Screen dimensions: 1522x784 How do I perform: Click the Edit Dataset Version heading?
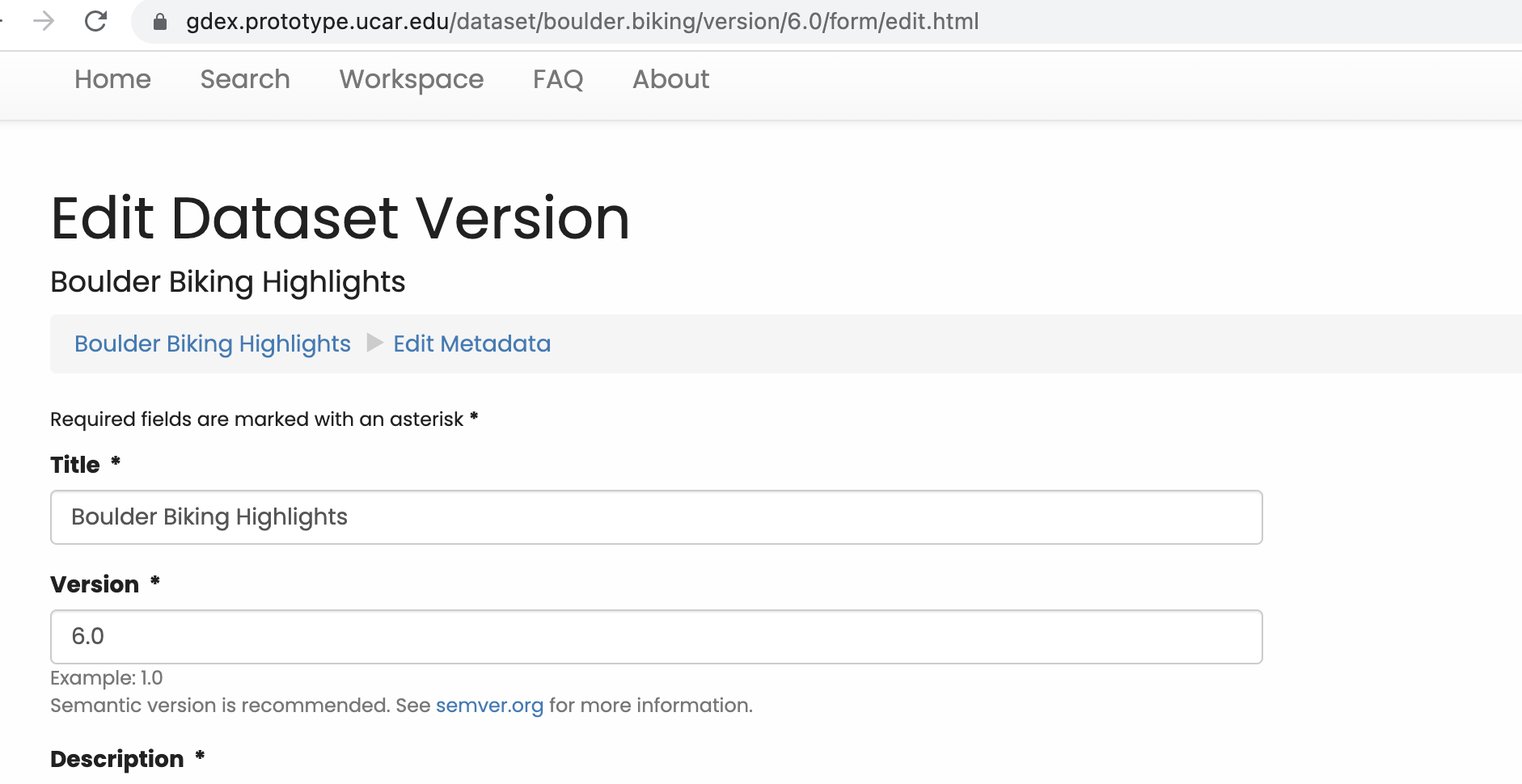coord(340,218)
